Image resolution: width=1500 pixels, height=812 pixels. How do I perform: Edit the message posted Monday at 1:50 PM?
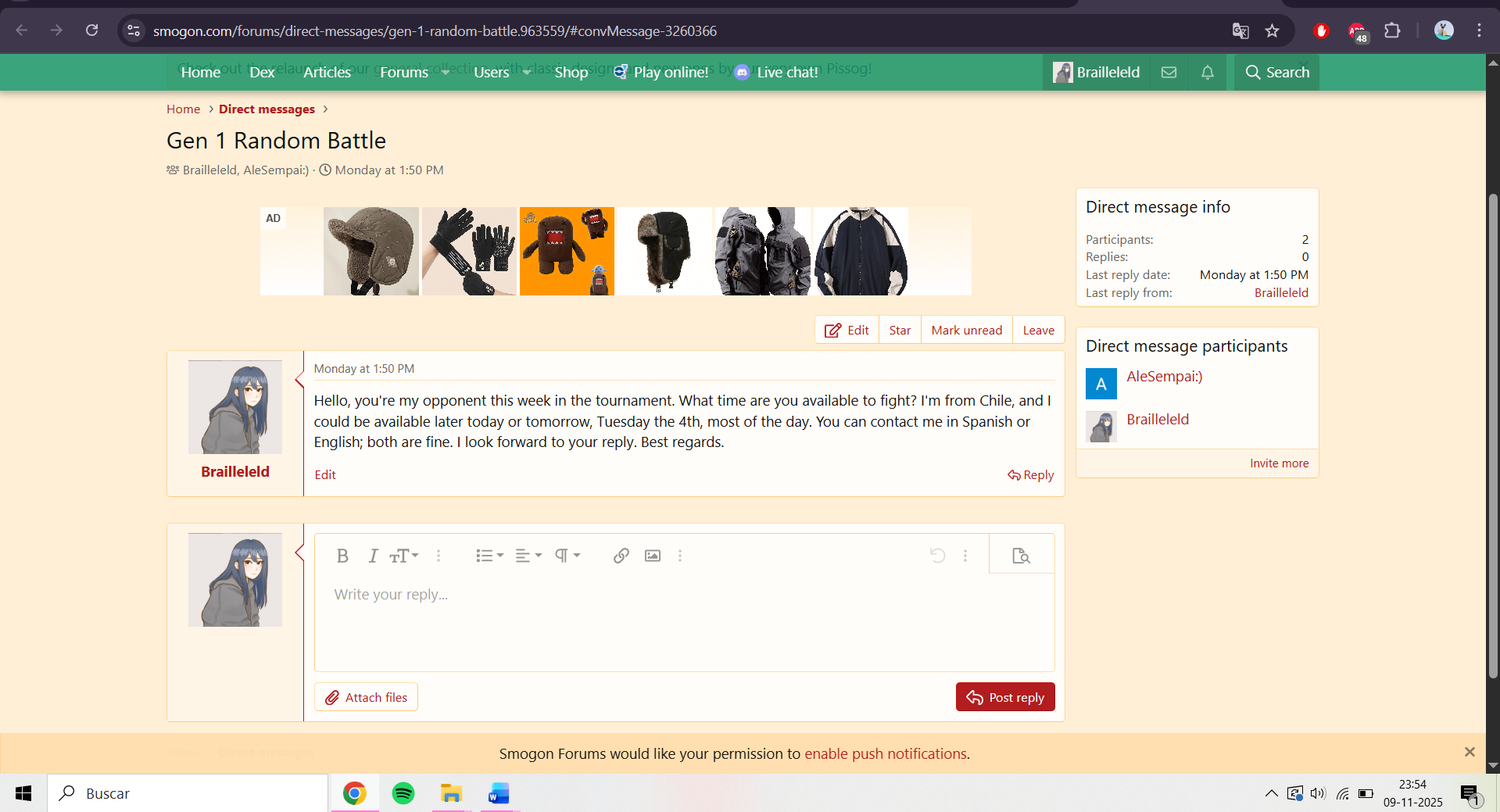click(325, 475)
